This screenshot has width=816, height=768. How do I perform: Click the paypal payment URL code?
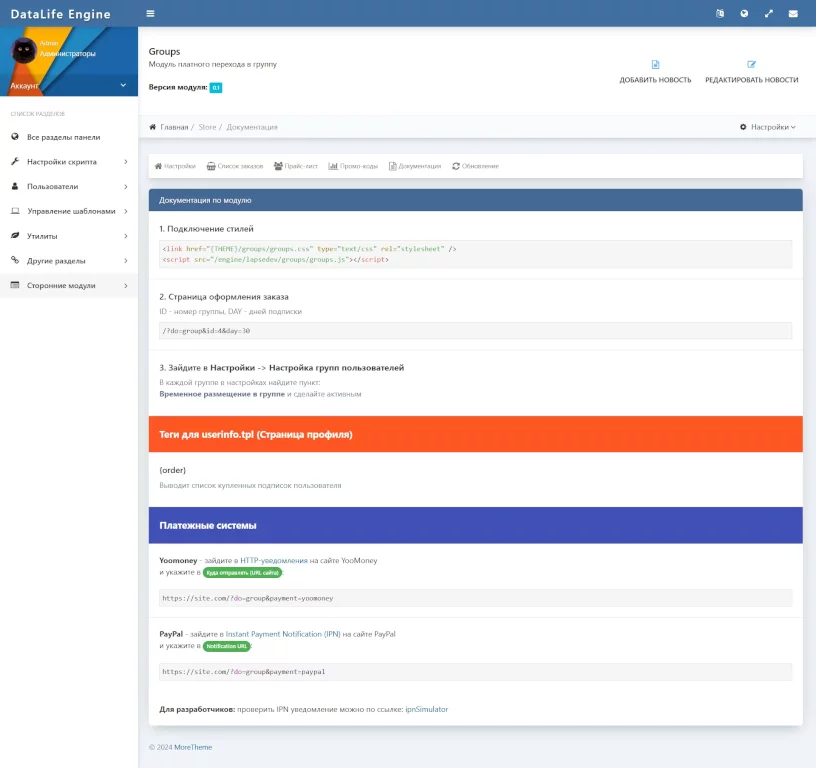(476, 672)
